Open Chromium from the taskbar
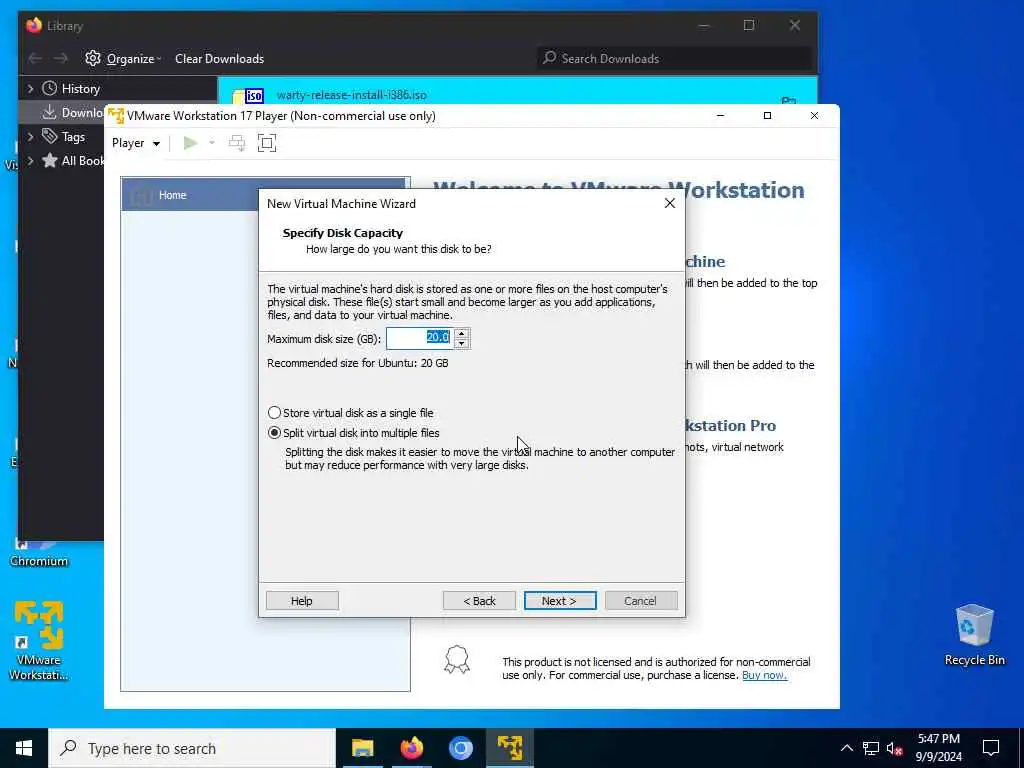Image resolution: width=1024 pixels, height=768 pixels. (460, 748)
